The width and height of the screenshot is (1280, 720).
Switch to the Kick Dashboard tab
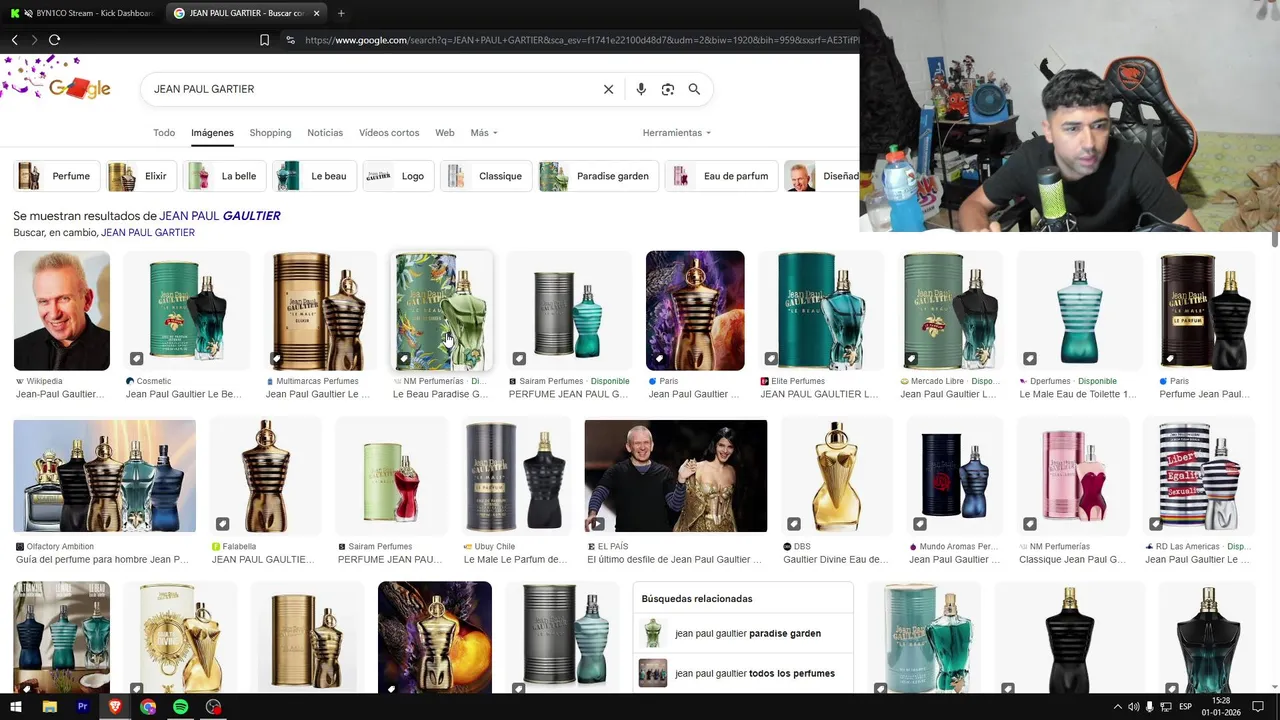point(82,13)
